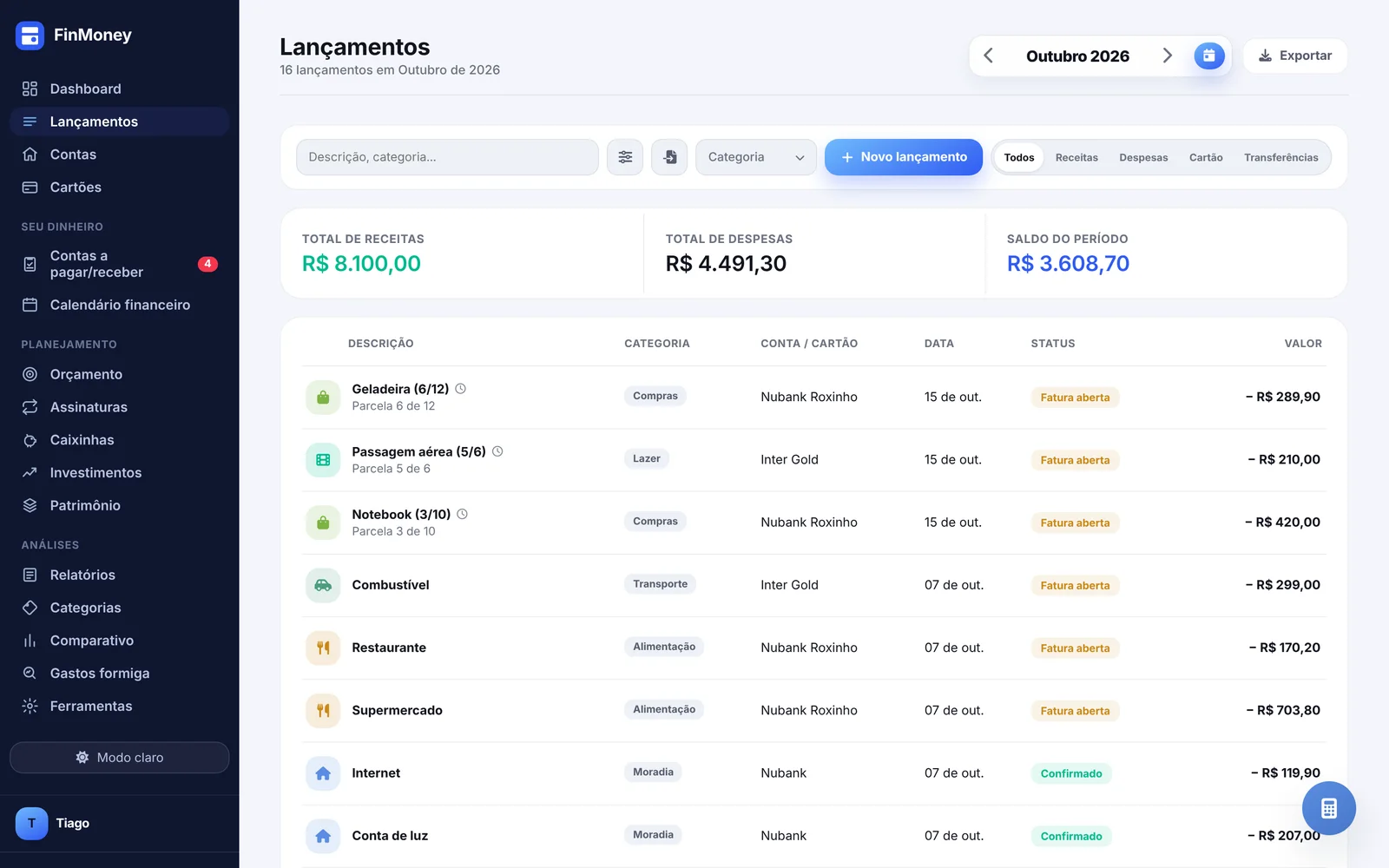This screenshot has width=1389, height=868.
Task: Select the Receitas filter tab
Action: pyautogui.click(x=1076, y=157)
